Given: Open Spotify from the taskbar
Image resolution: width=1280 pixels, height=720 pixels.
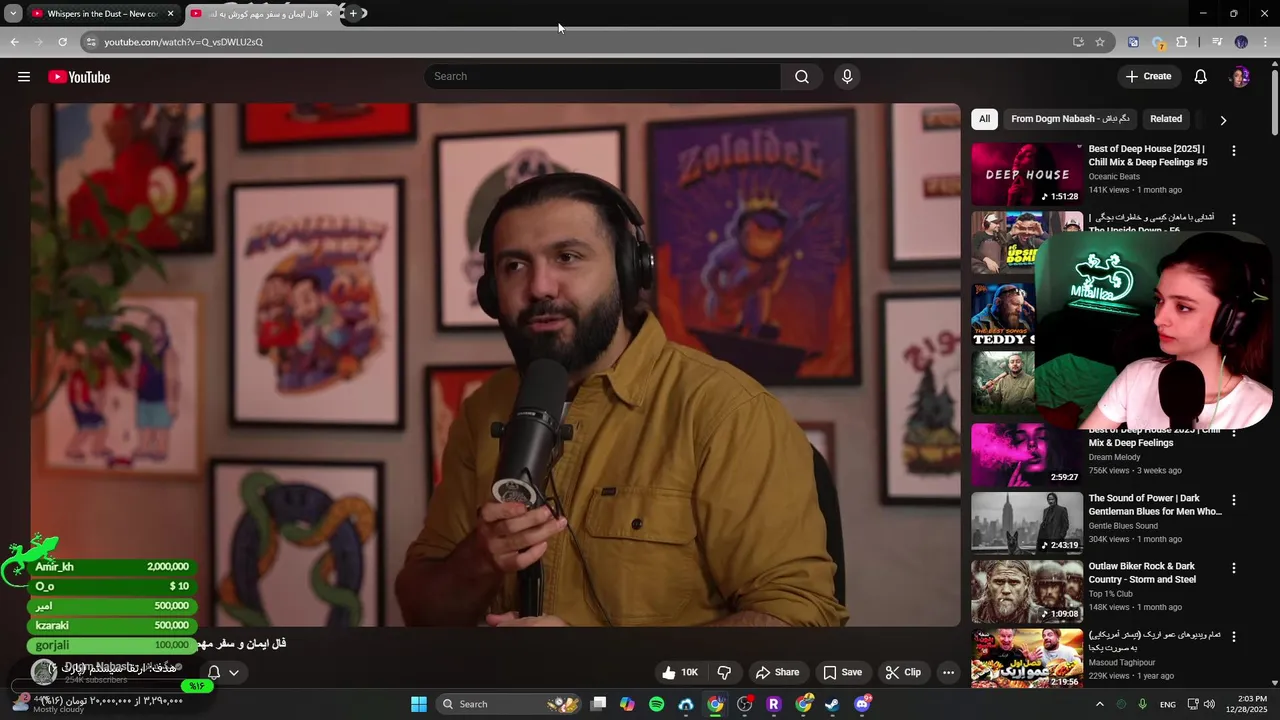Looking at the screenshot, I should click(656, 704).
